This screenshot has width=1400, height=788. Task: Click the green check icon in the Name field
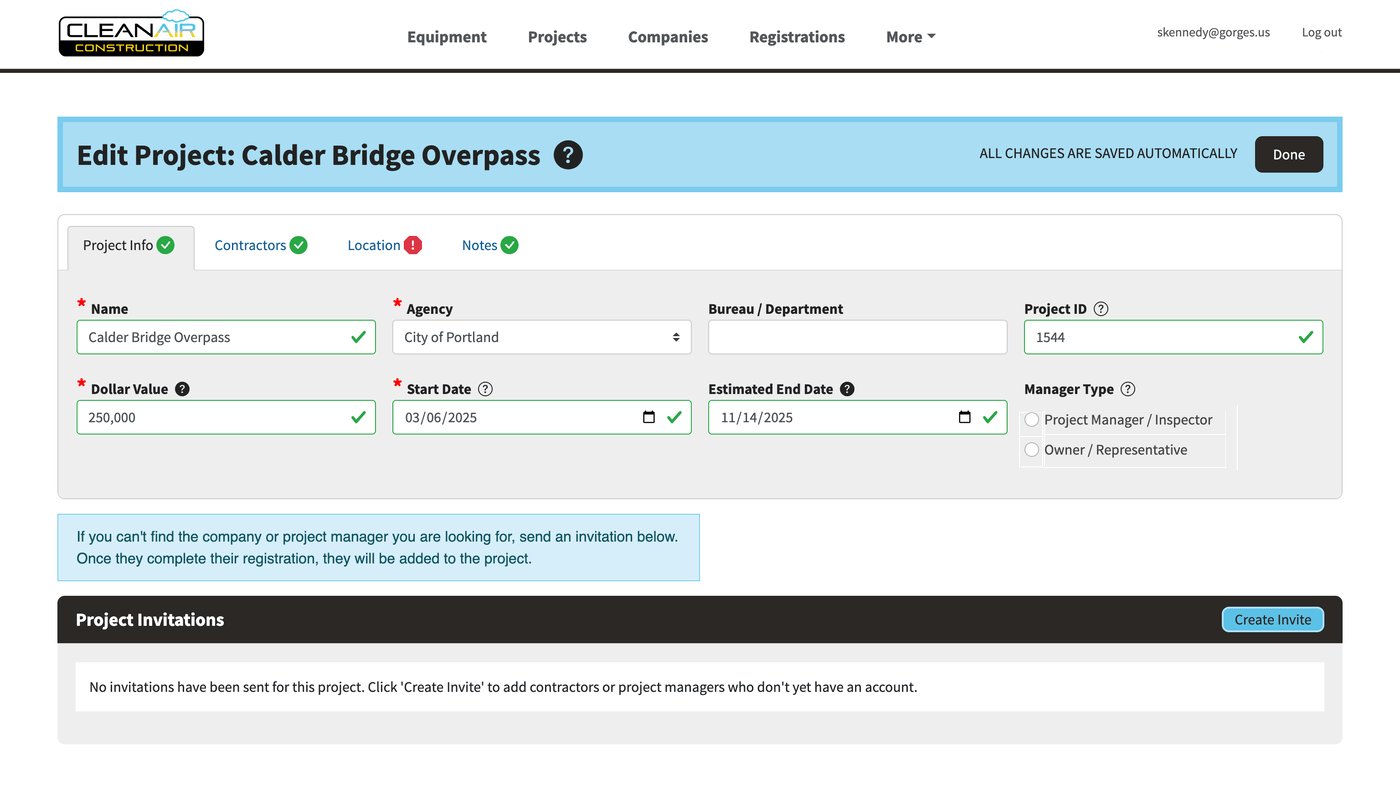pos(358,337)
